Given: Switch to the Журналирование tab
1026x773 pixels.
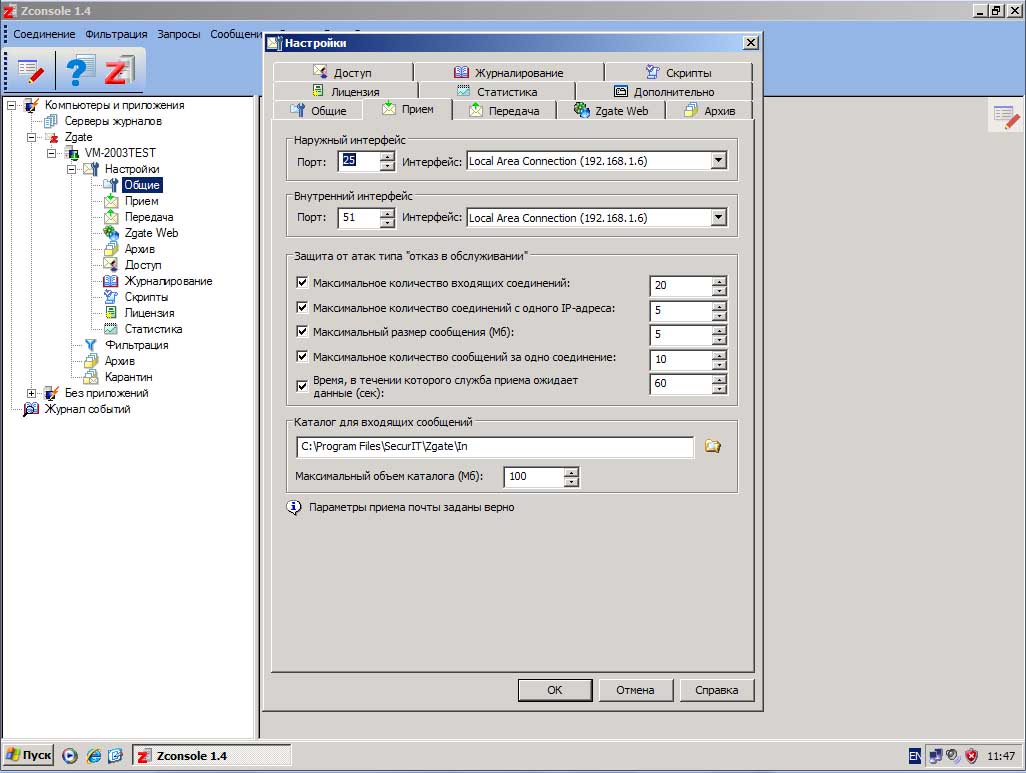Looking at the screenshot, I should pos(508,73).
